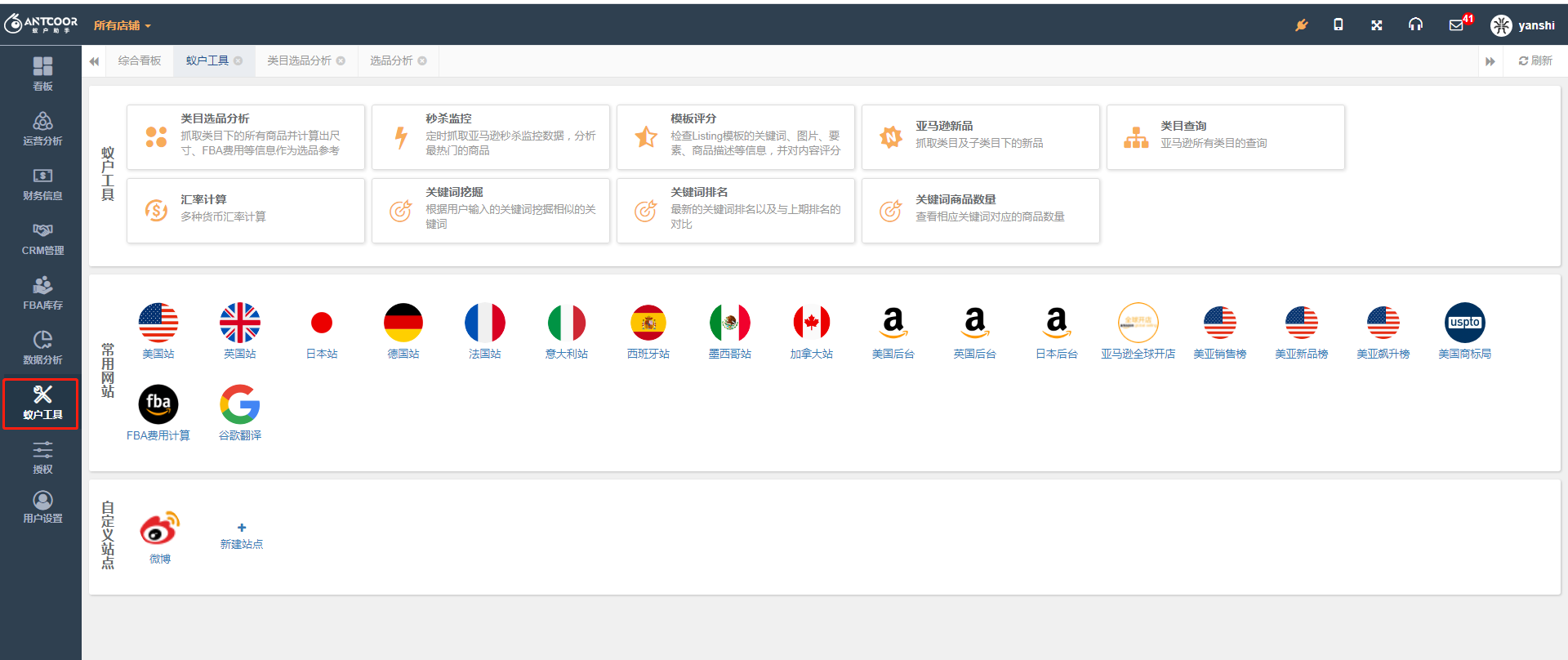Open 法国站 France flag site
Viewport: 1568px width, 660px height.
pyautogui.click(x=485, y=323)
